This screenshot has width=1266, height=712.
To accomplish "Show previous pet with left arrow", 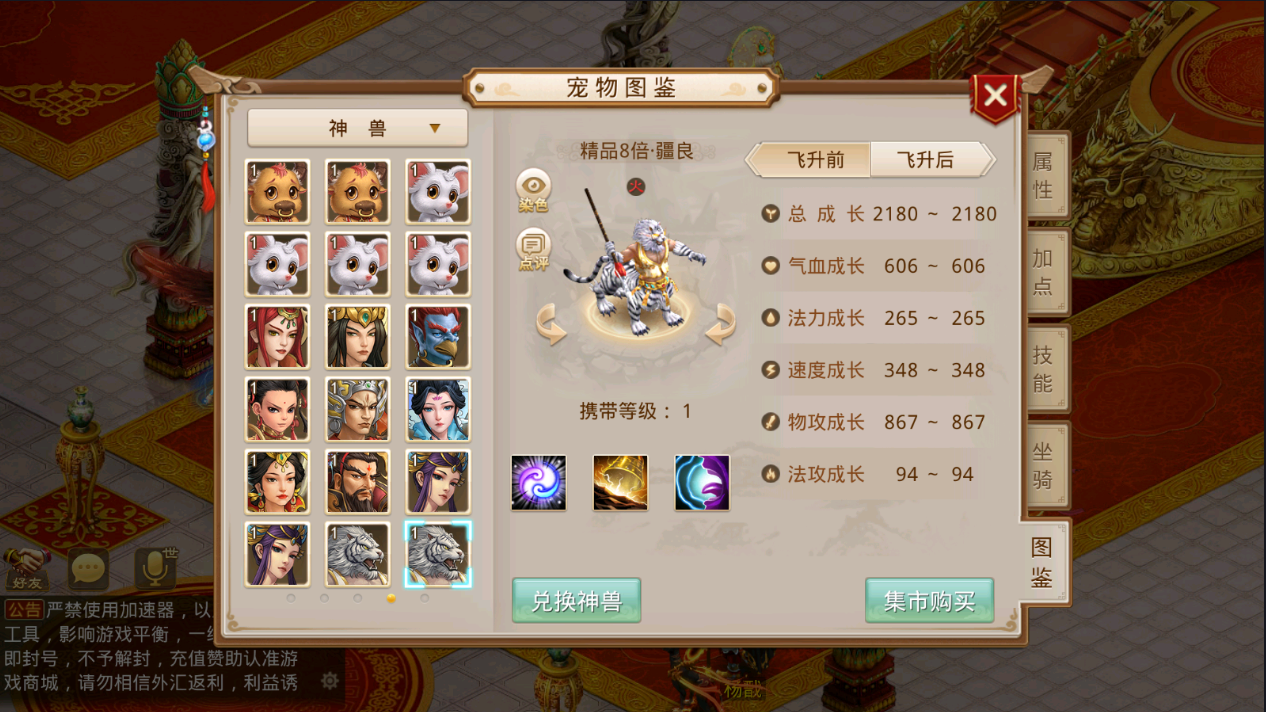I will click(x=552, y=326).
